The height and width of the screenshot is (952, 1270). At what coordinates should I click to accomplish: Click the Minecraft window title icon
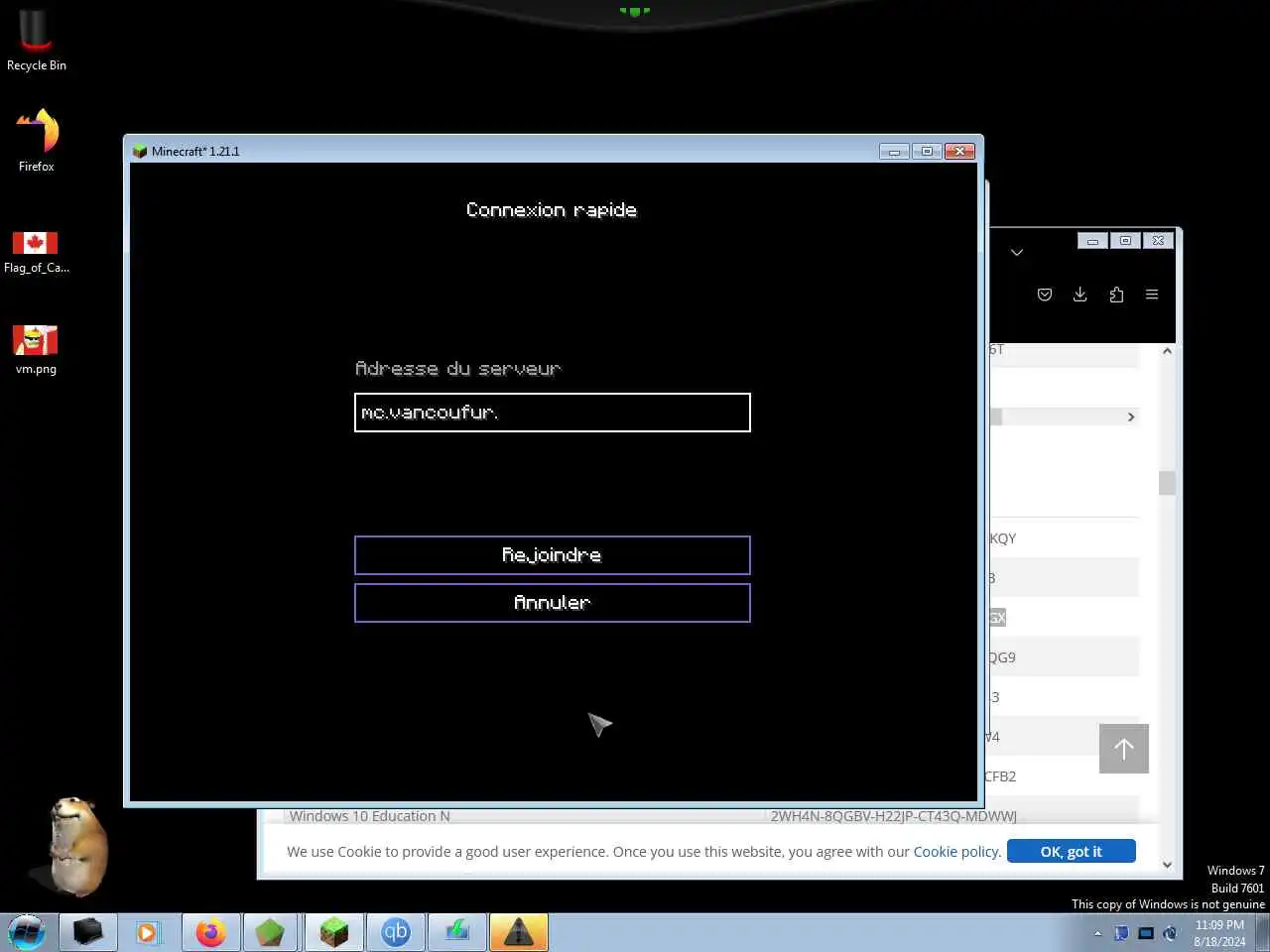click(140, 151)
